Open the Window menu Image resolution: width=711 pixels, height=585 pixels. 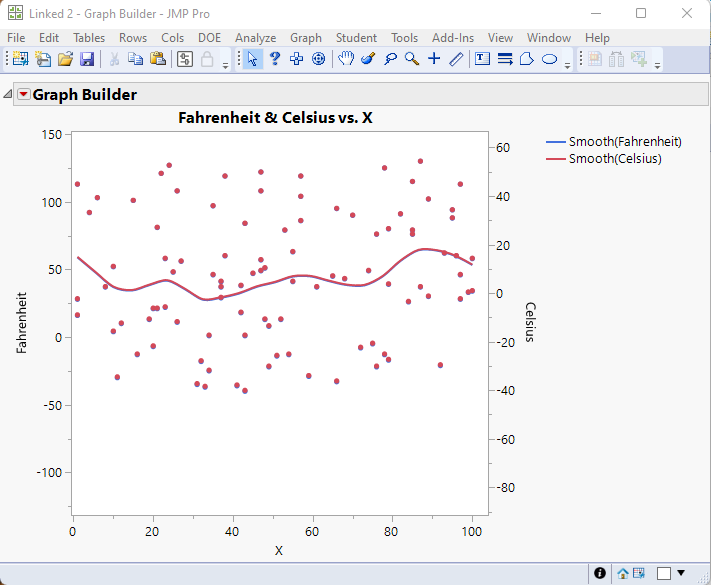tap(549, 38)
